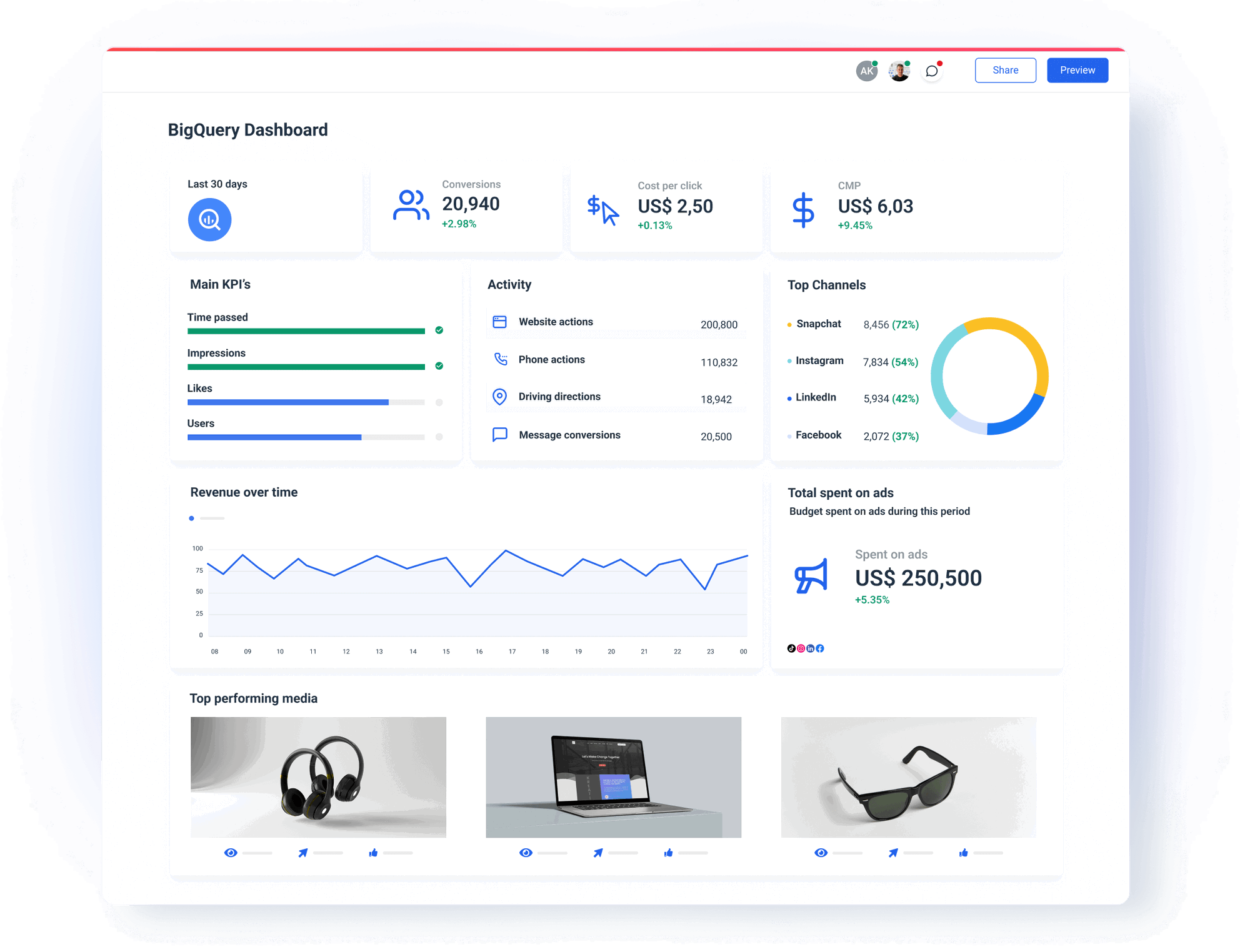Click the Conversions people icon
1240x952 pixels.
(x=411, y=206)
